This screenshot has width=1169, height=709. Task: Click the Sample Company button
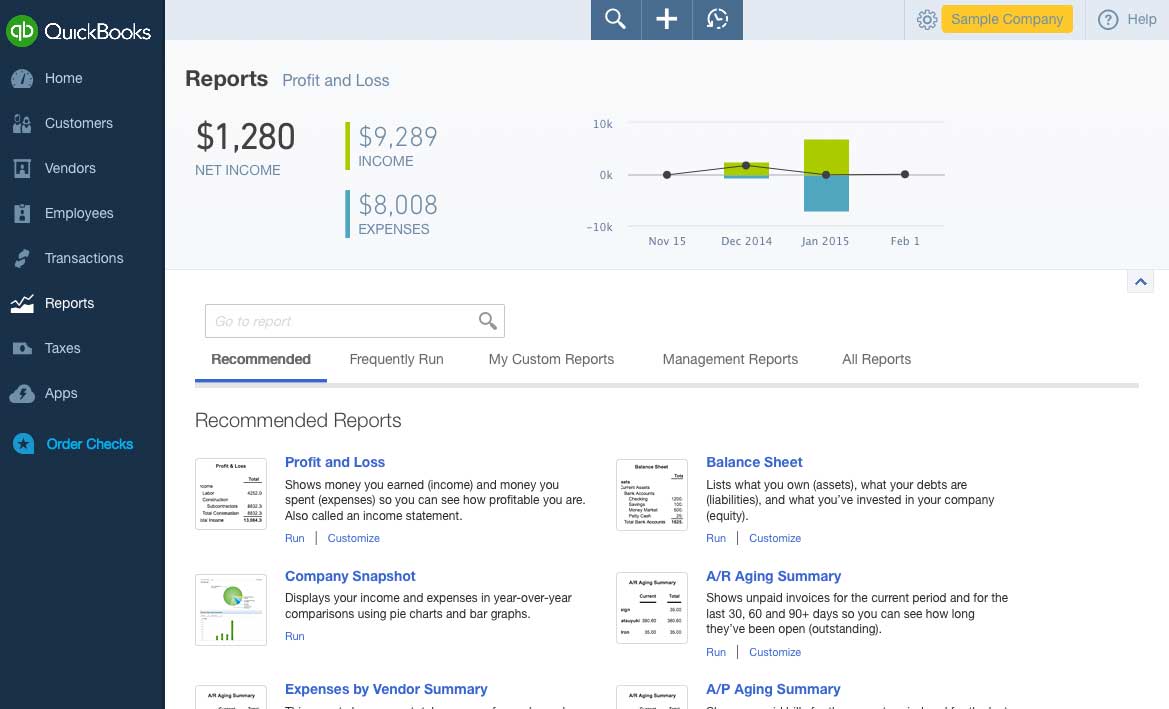coord(1006,19)
